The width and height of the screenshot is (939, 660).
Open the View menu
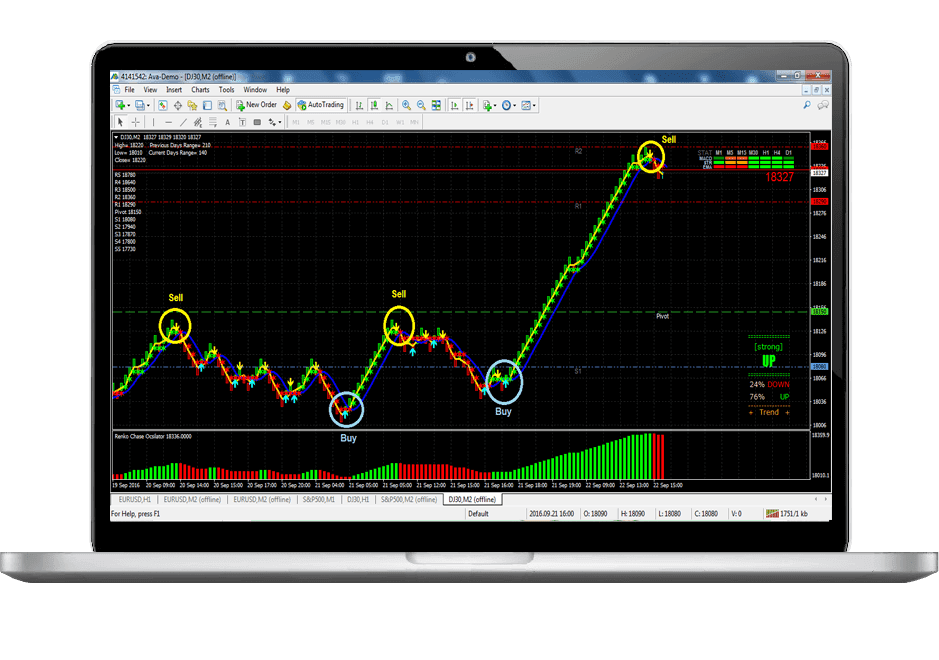(150, 90)
